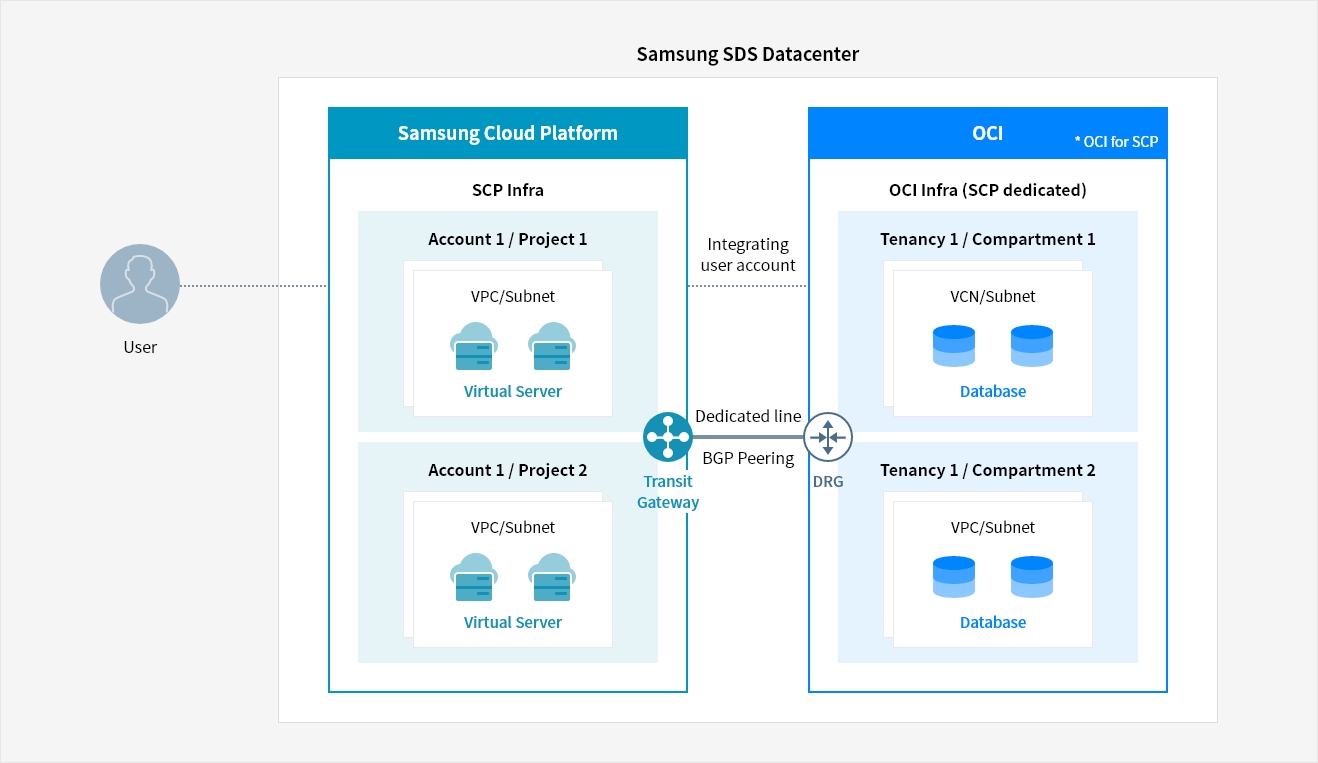Viewport: 1318px width, 763px height.
Task: Select right Database icon in Compartment 2
Action: [1032, 577]
